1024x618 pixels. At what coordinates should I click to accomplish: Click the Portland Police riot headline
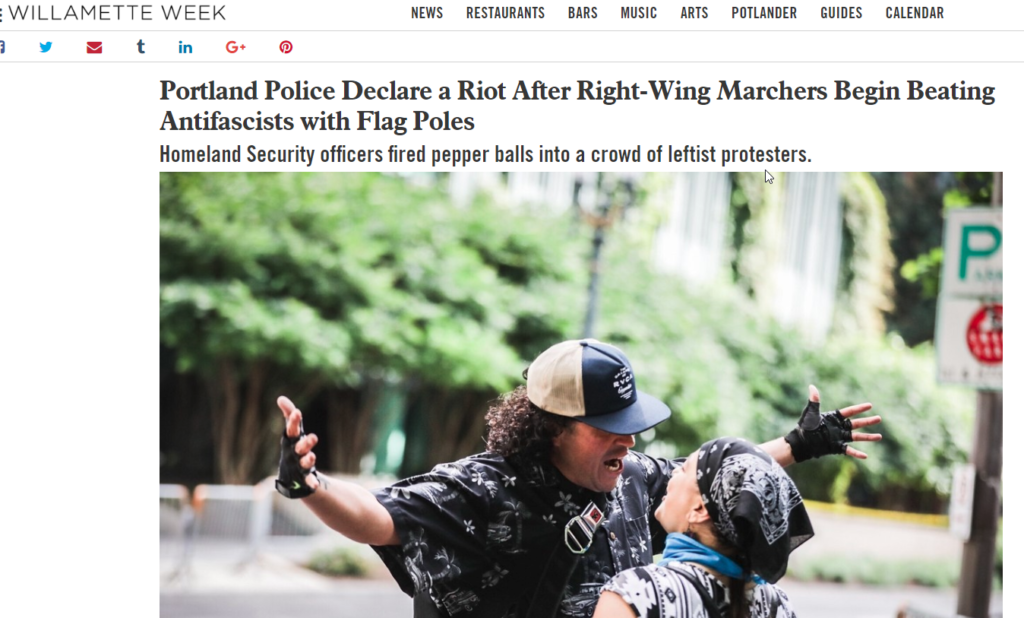click(577, 106)
